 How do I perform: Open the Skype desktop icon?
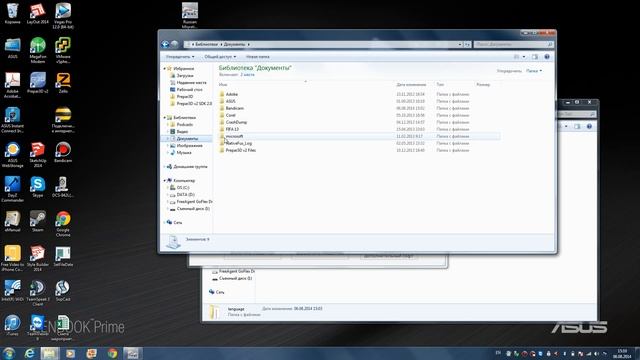point(38,187)
